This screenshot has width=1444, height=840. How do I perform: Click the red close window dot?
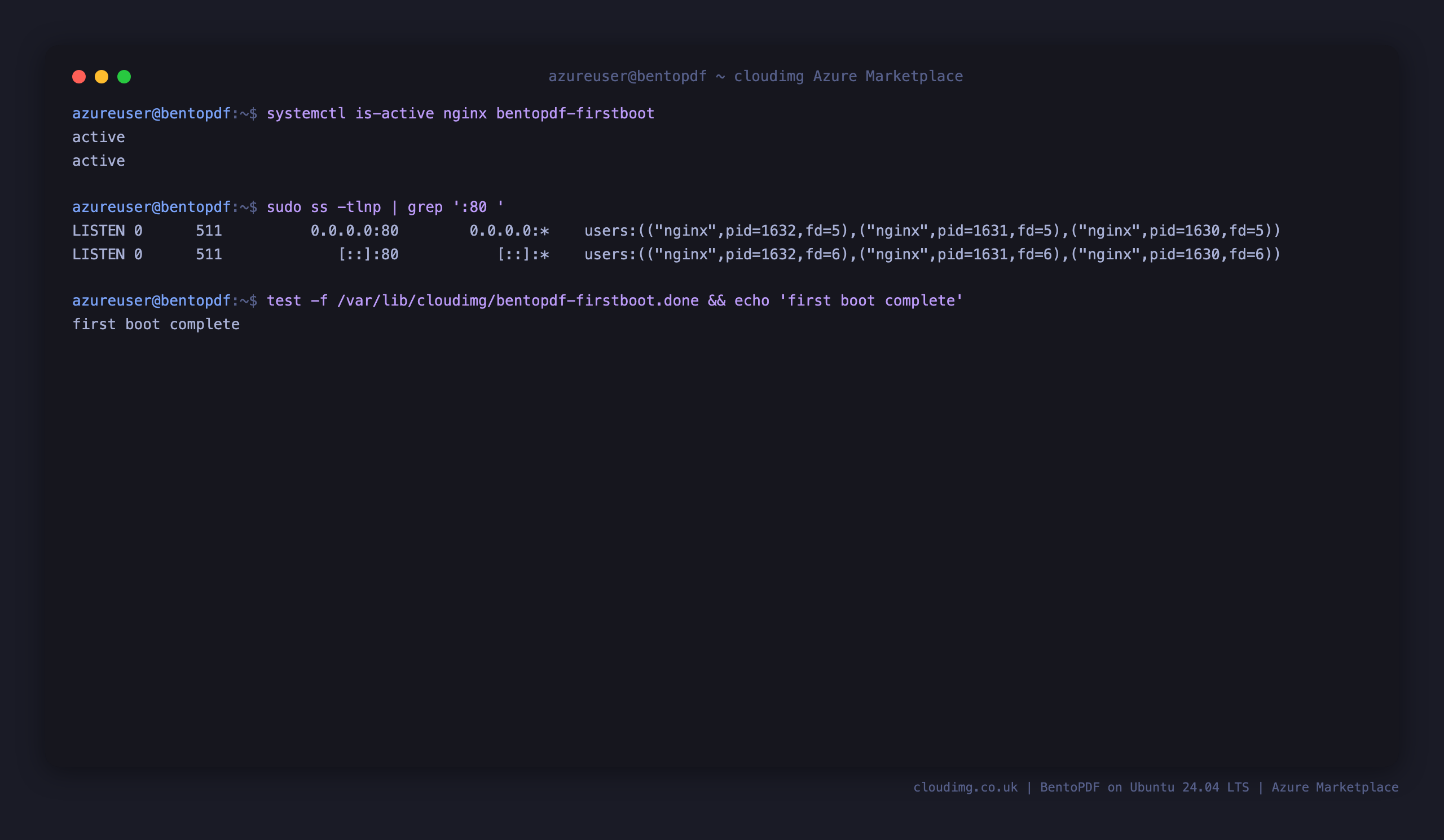click(x=79, y=77)
